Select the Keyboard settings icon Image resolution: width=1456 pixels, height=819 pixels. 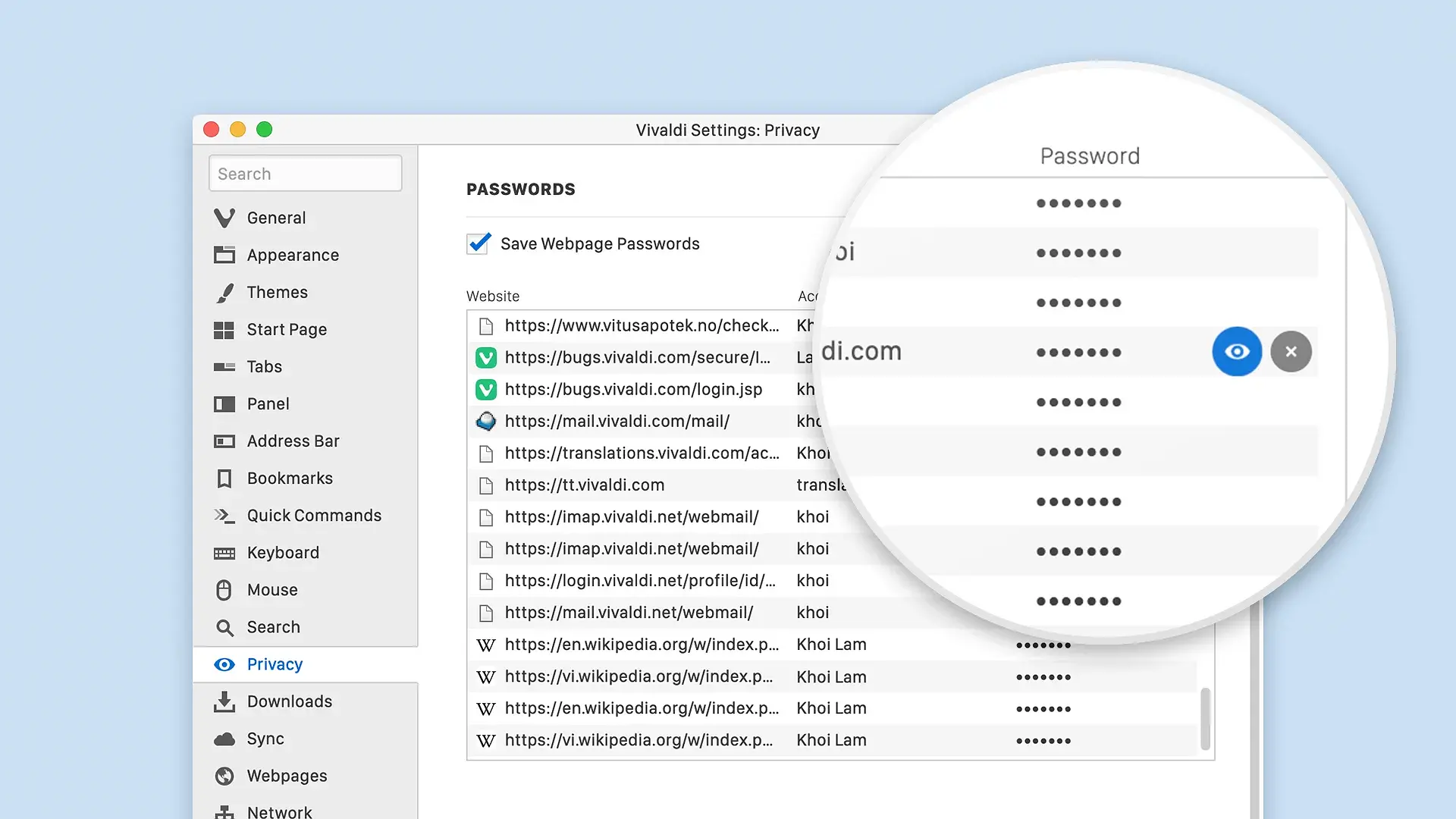223,552
